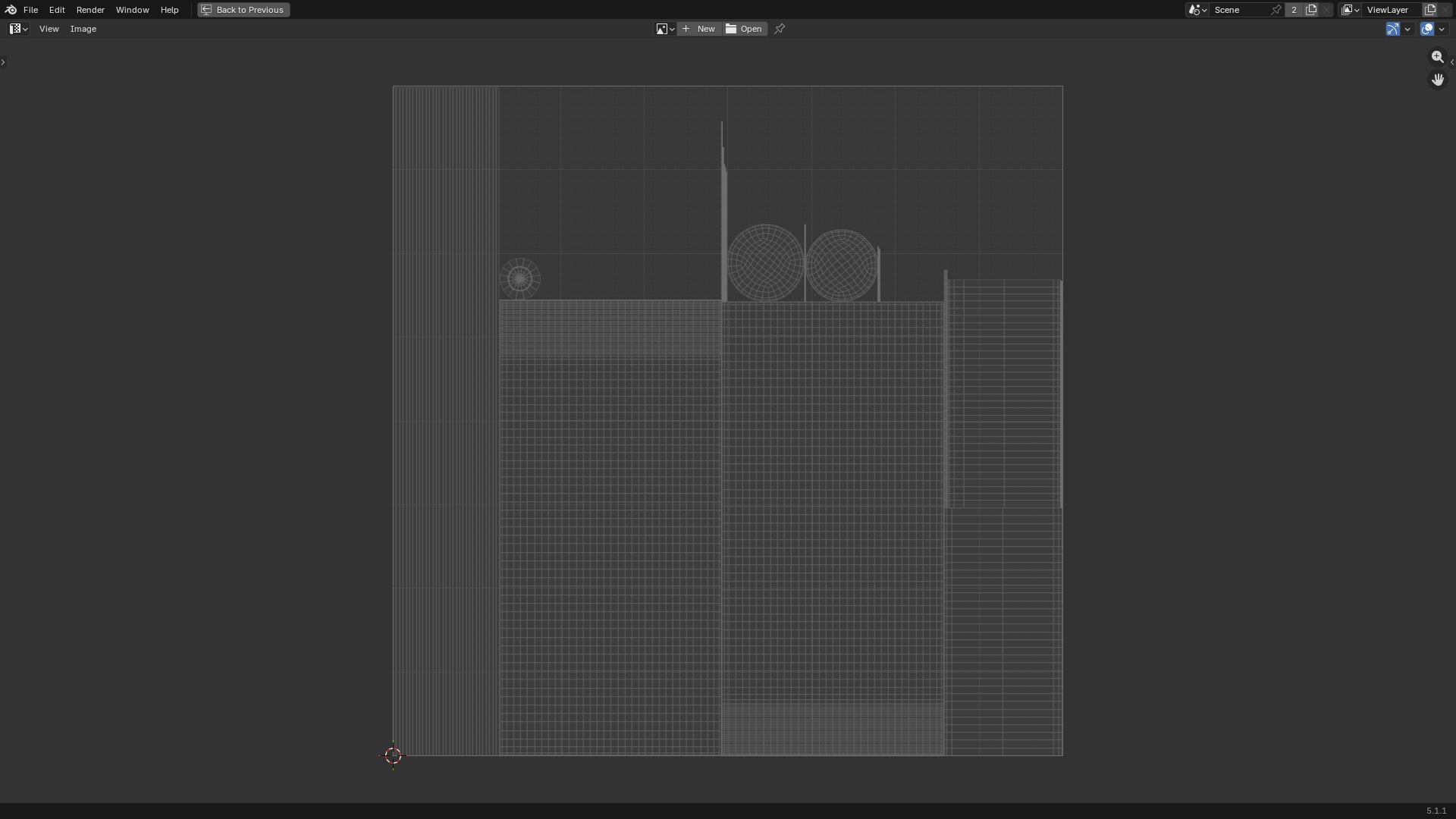Pin the current image

(x=780, y=29)
